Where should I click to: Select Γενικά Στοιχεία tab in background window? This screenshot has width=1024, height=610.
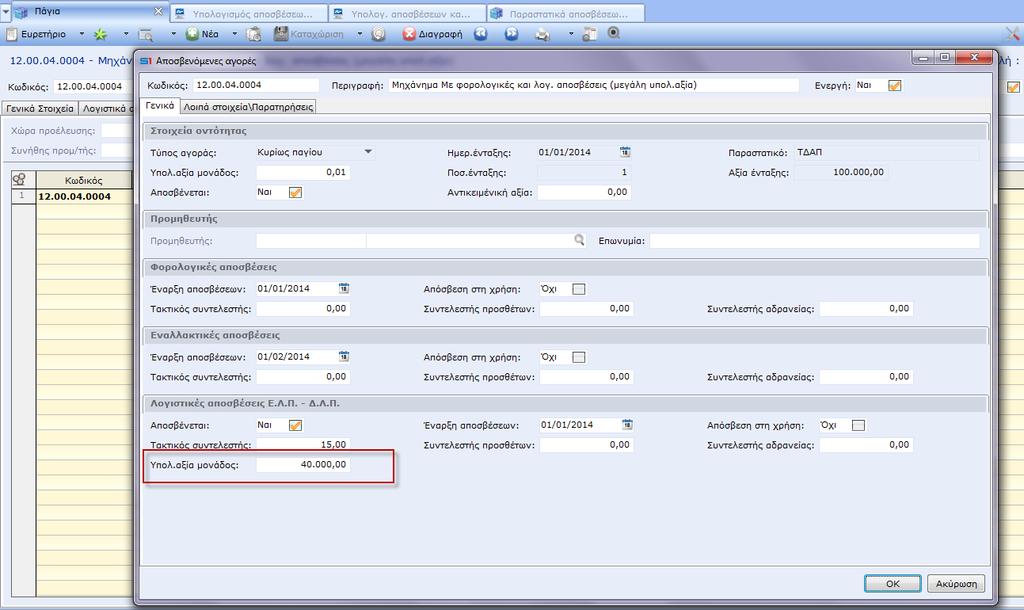[x=40, y=108]
